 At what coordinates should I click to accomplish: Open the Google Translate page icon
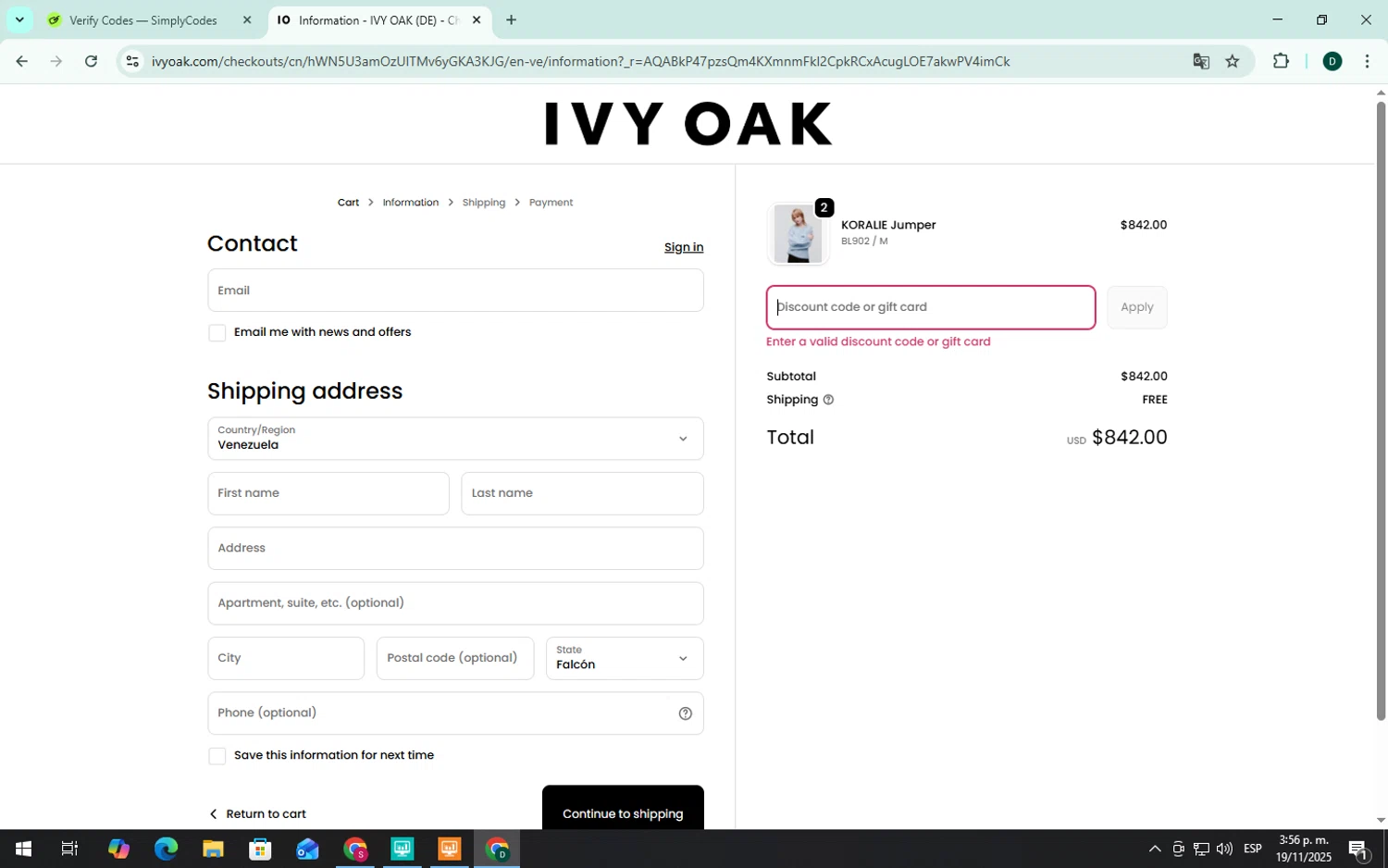(x=1201, y=61)
